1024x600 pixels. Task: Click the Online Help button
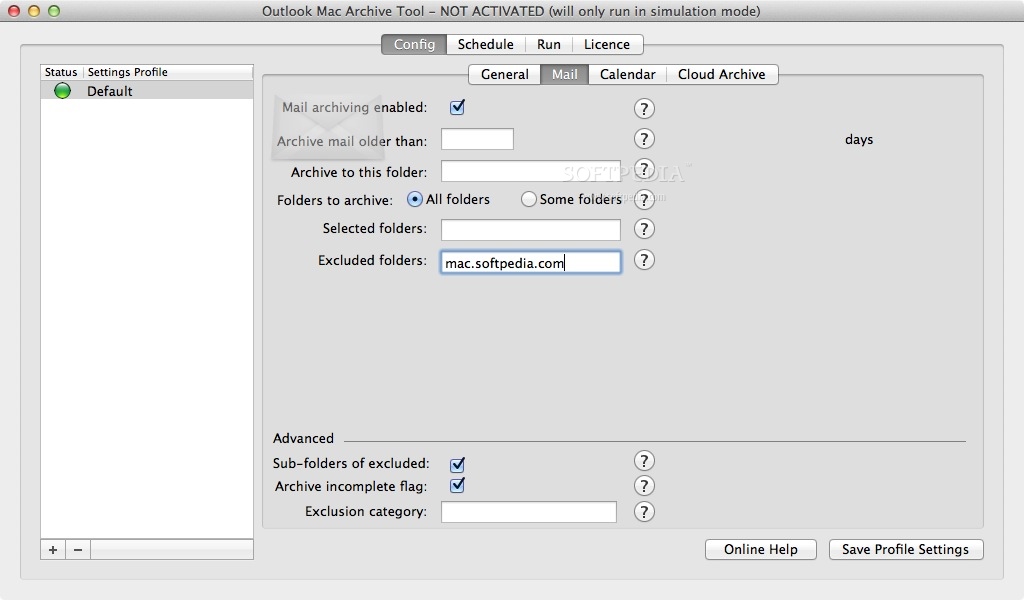761,550
